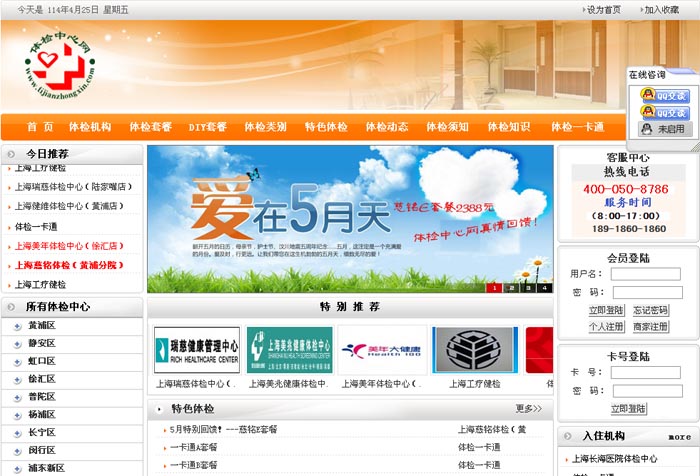Click the 商家注册 button
Screen dimensions: 700x476
(650, 326)
